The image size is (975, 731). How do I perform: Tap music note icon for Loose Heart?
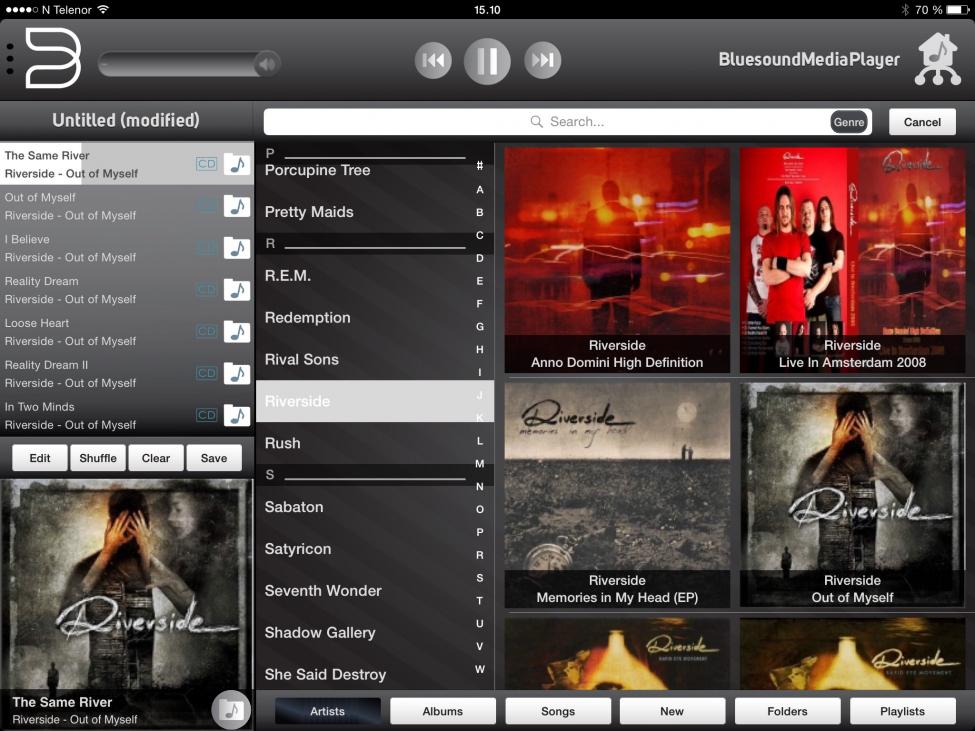pyautogui.click(x=237, y=332)
